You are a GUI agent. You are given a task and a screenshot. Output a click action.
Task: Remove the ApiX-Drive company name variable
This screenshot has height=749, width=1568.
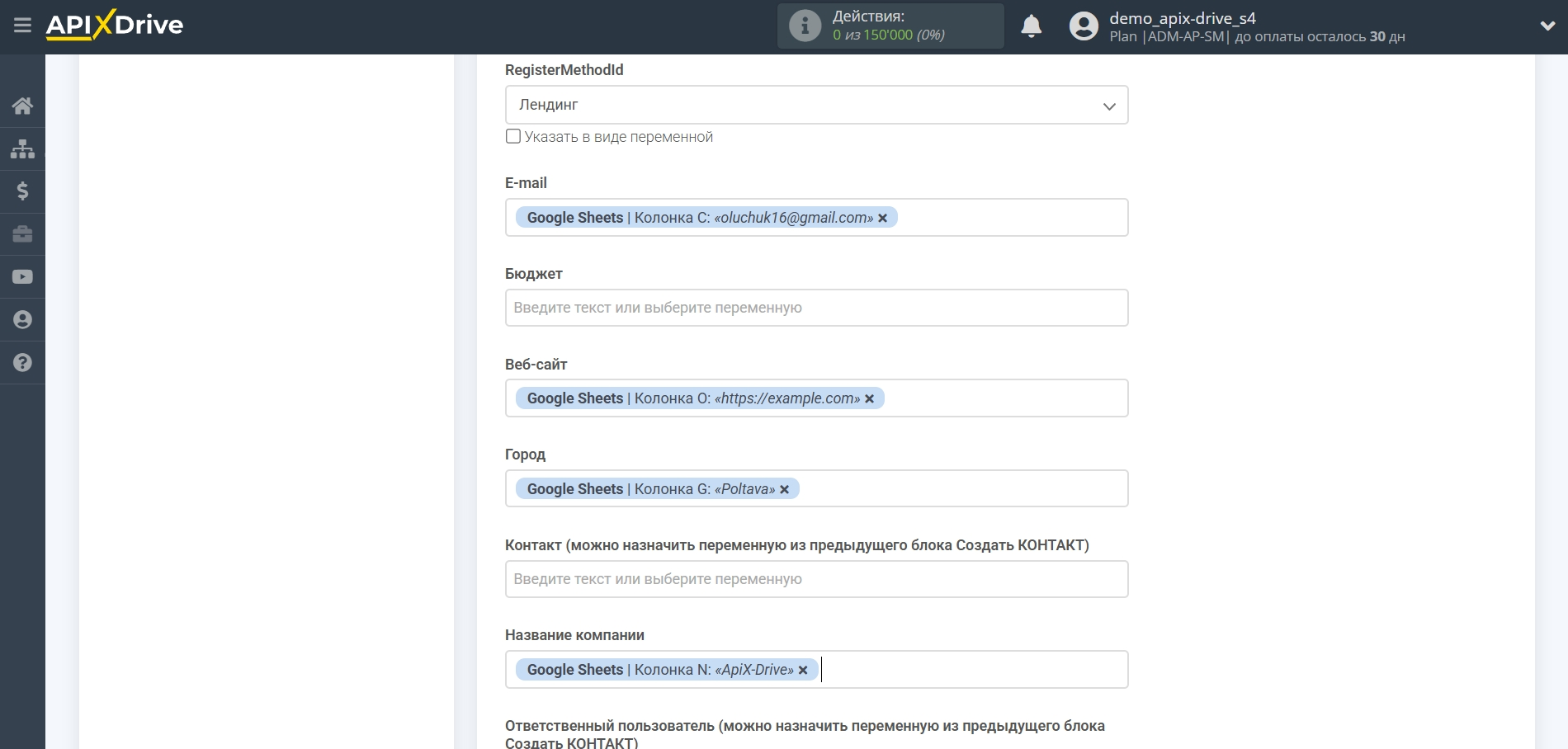[803, 671]
